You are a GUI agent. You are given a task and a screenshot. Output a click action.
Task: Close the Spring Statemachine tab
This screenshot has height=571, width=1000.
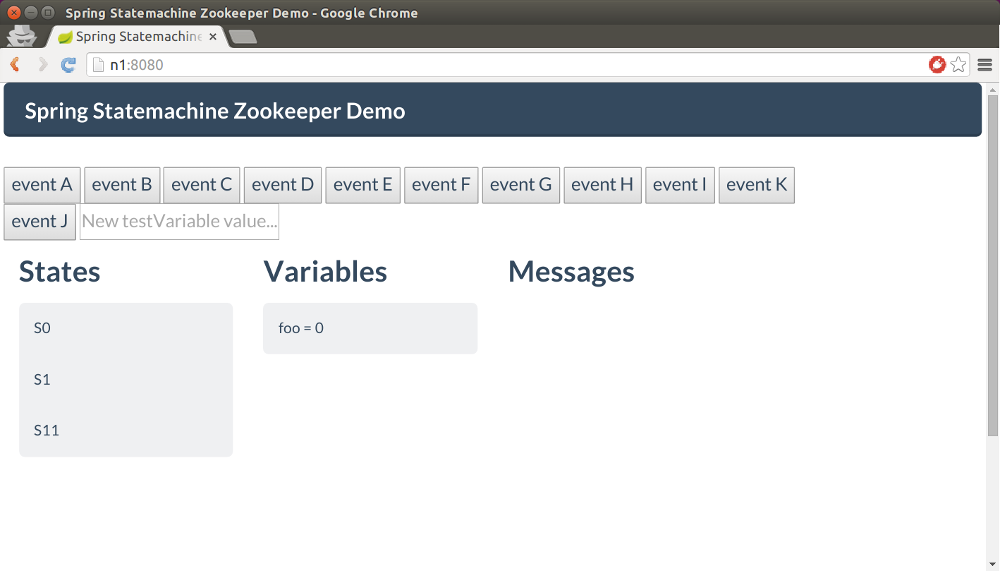[213, 37]
